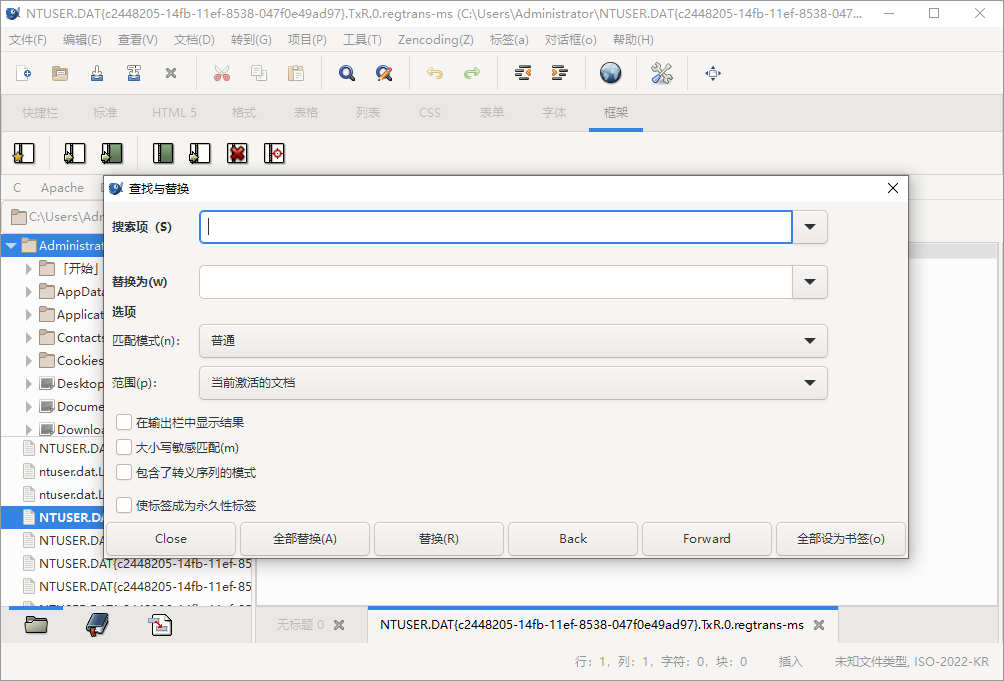Tick 使标签成为永久性标签 checkbox
This screenshot has height=681, width=1004.
tap(124, 506)
